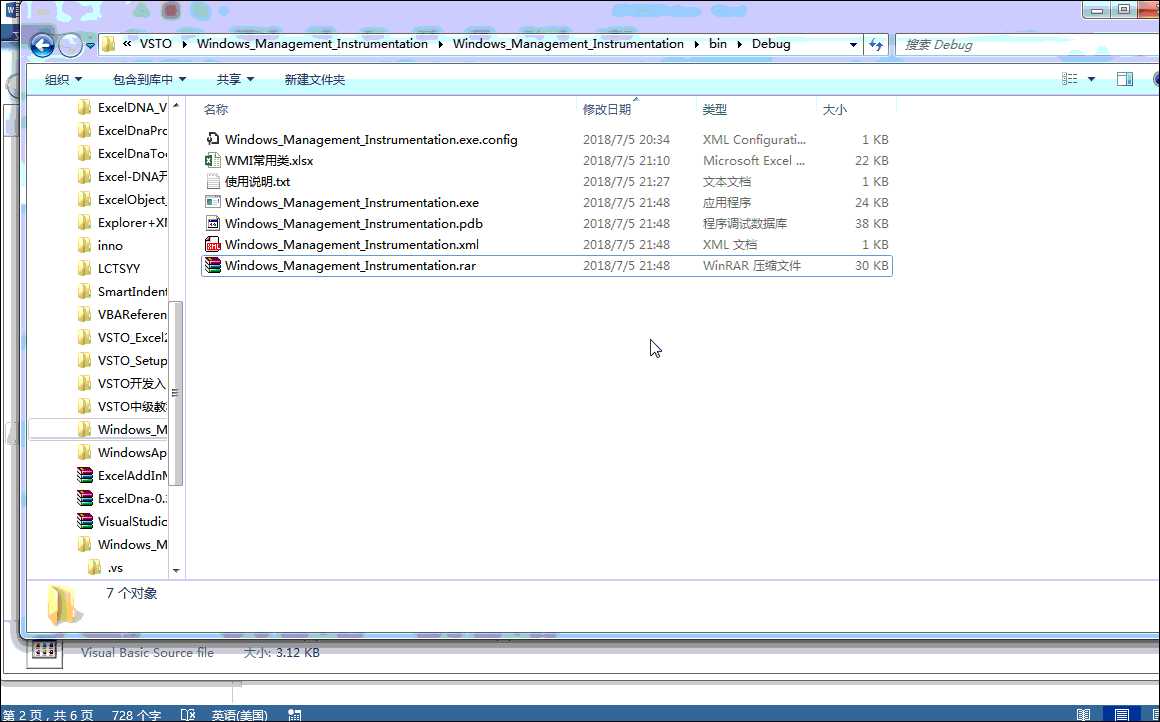The image size is (1160, 722).
Task: Click the date 2018/7/5 20:34
Action: coord(626,139)
